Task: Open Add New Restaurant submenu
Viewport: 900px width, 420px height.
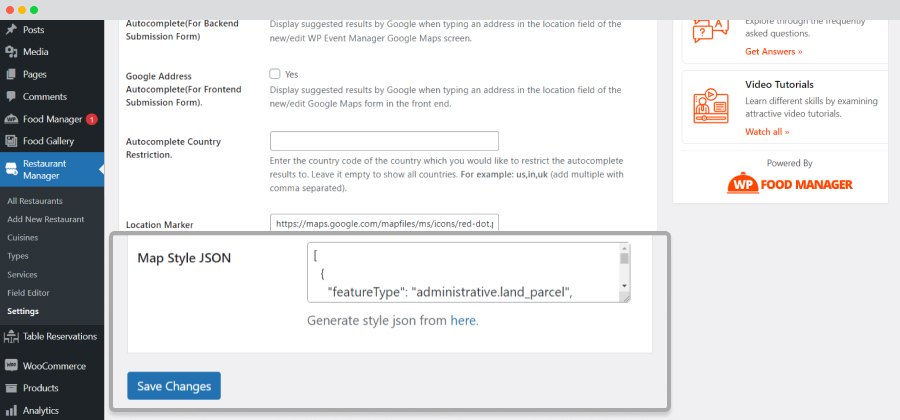Action: pos(45,220)
